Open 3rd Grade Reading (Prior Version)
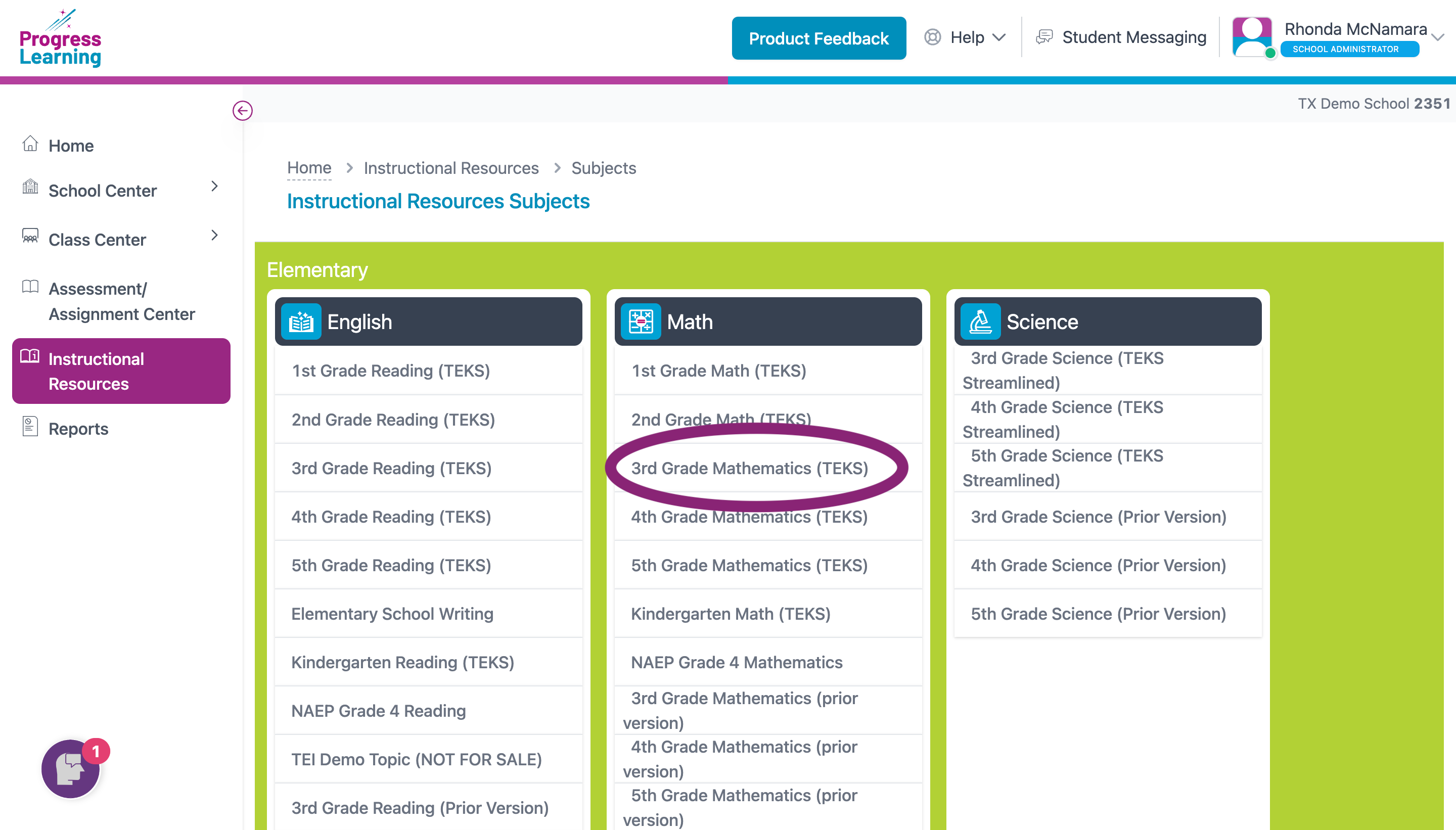1456x830 pixels. [428, 808]
